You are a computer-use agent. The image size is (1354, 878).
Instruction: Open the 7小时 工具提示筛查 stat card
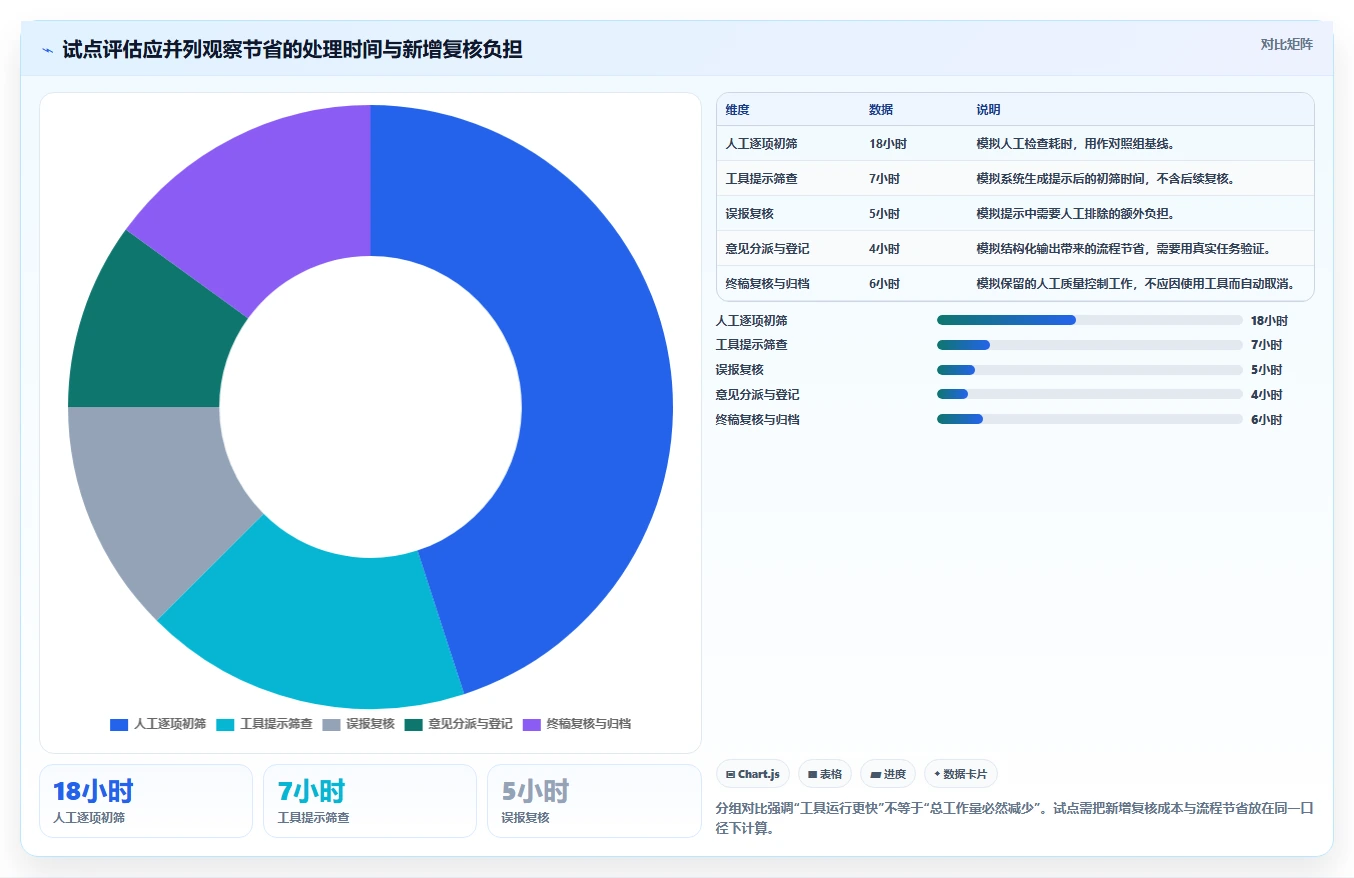(370, 801)
